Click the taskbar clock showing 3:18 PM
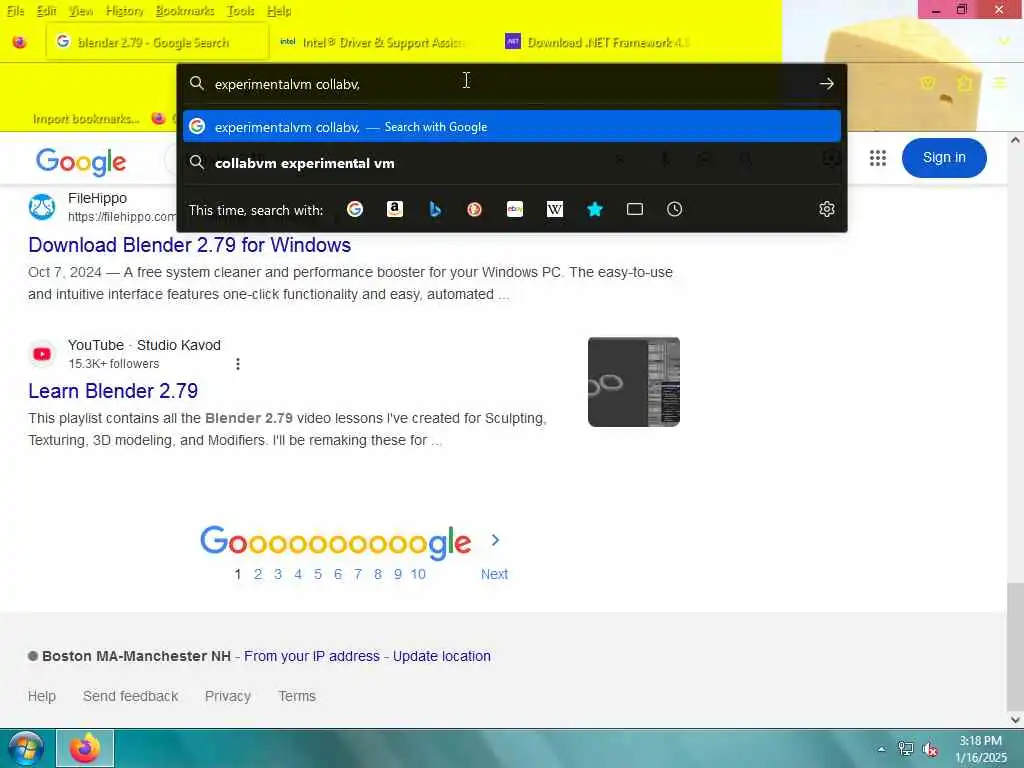Image resolution: width=1024 pixels, height=768 pixels. coord(981,749)
